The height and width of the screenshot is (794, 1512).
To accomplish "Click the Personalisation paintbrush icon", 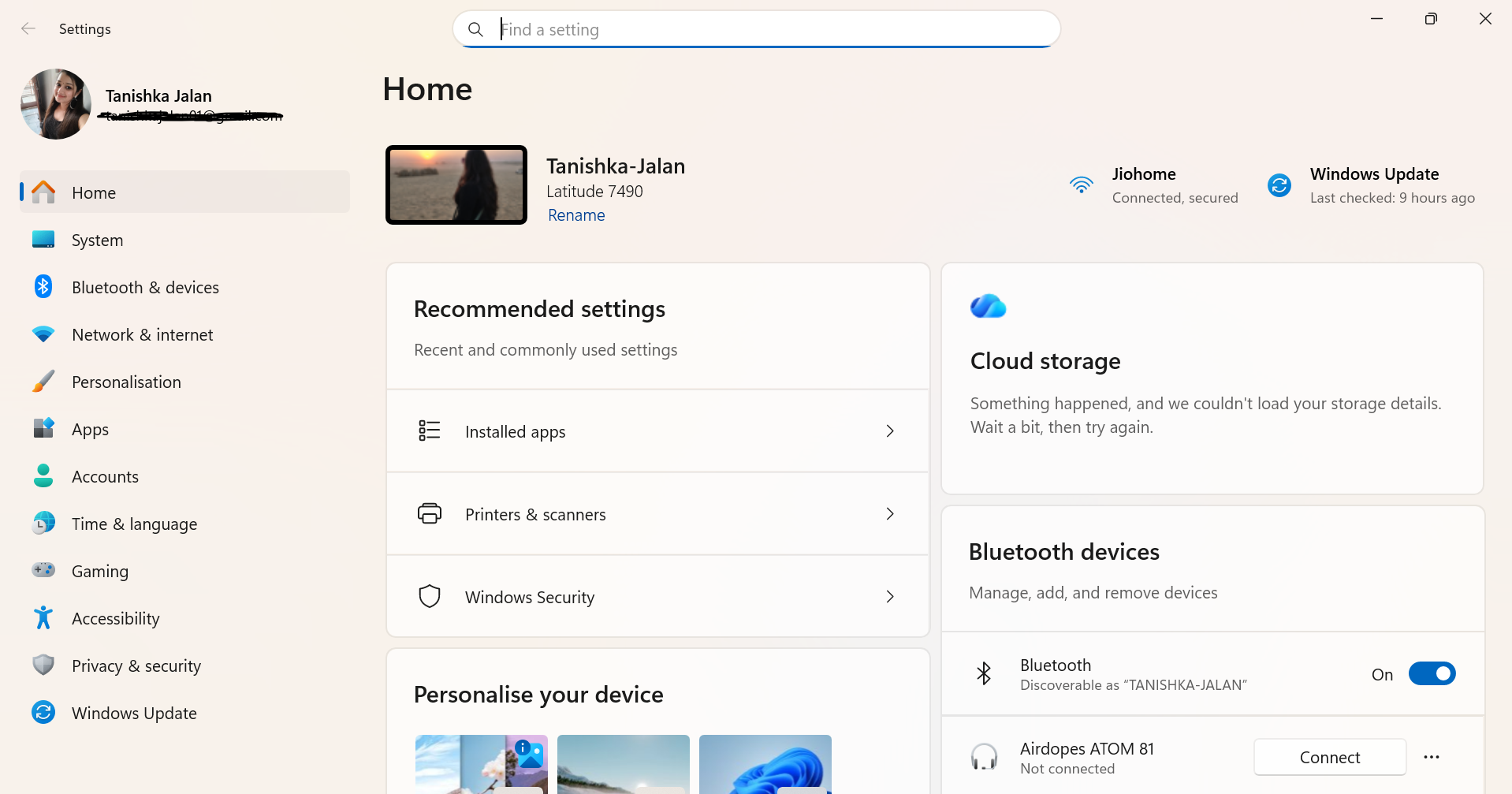I will pos(43,382).
